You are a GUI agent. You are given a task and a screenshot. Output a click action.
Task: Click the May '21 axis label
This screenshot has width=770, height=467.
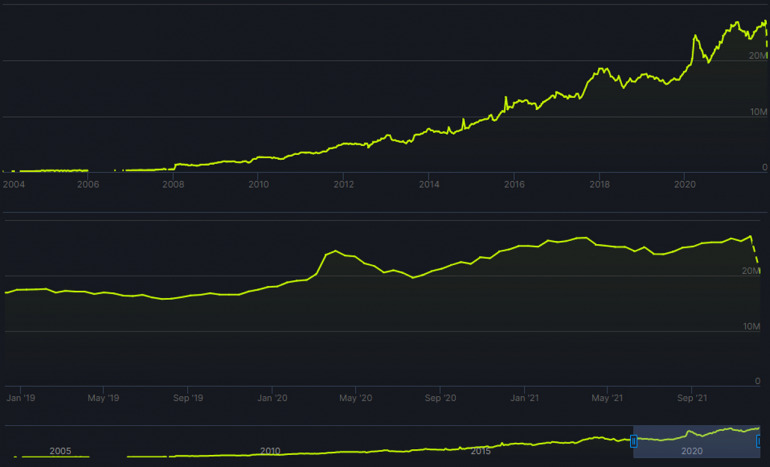coord(607,398)
